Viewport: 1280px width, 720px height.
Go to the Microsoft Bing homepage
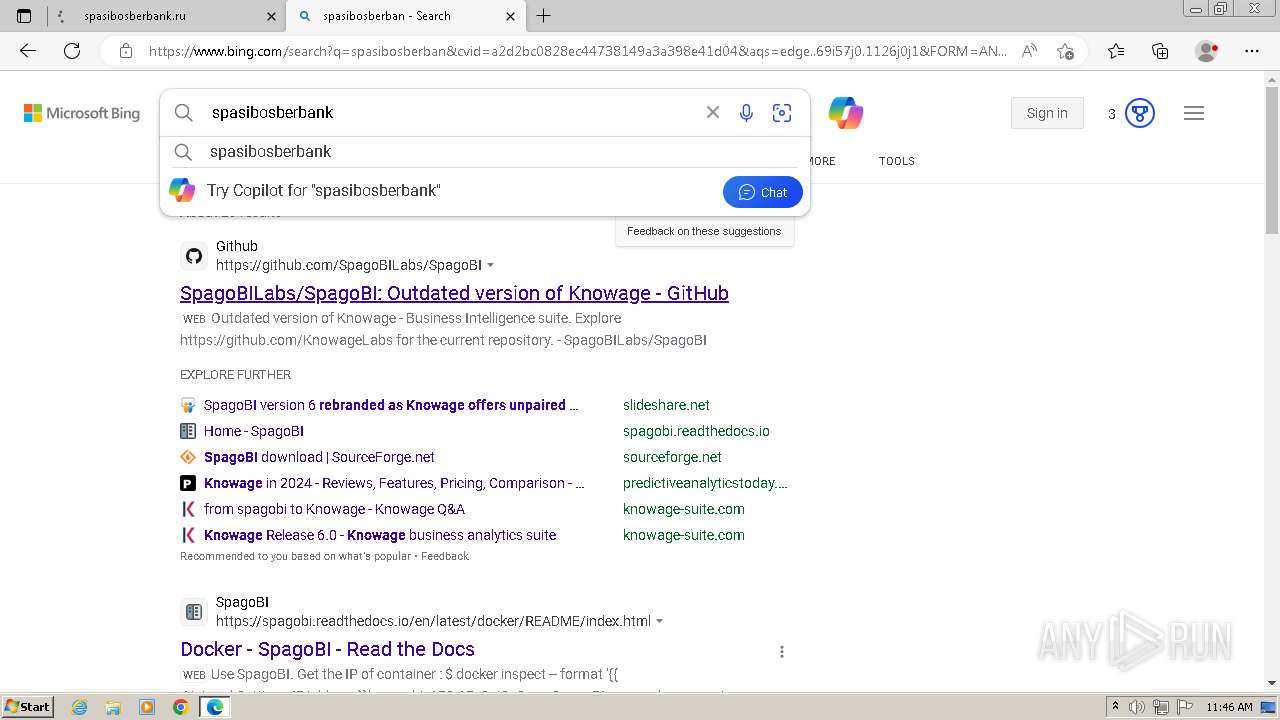82,113
